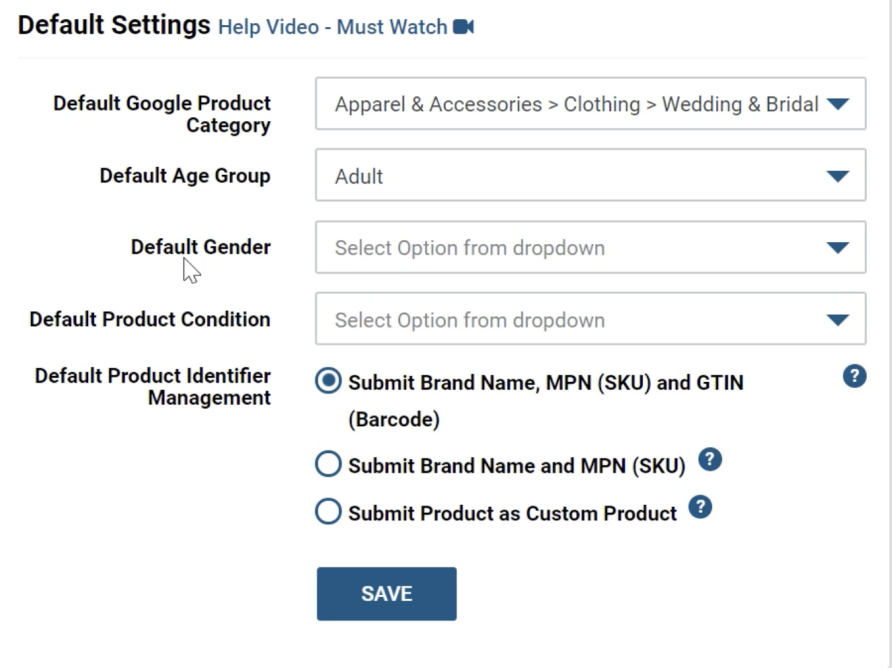Click the Default Google Product Category label
The height and width of the screenshot is (668, 892).
point(162,114)
